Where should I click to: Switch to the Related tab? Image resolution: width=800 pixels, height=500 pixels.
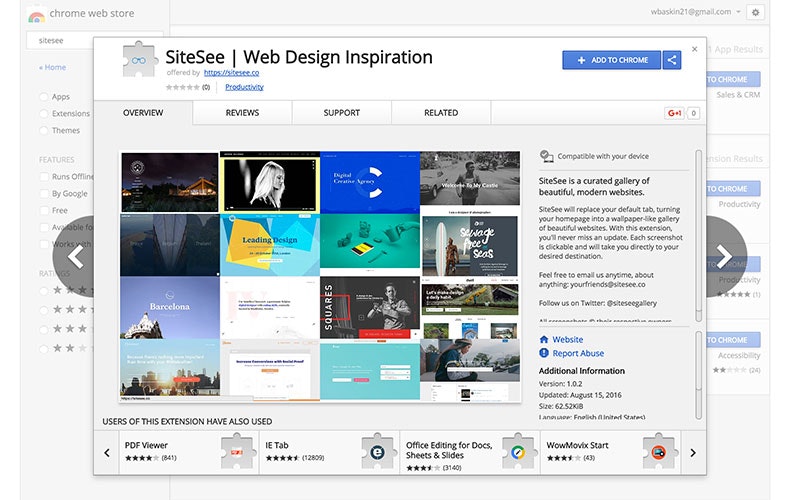pos(441,113)
